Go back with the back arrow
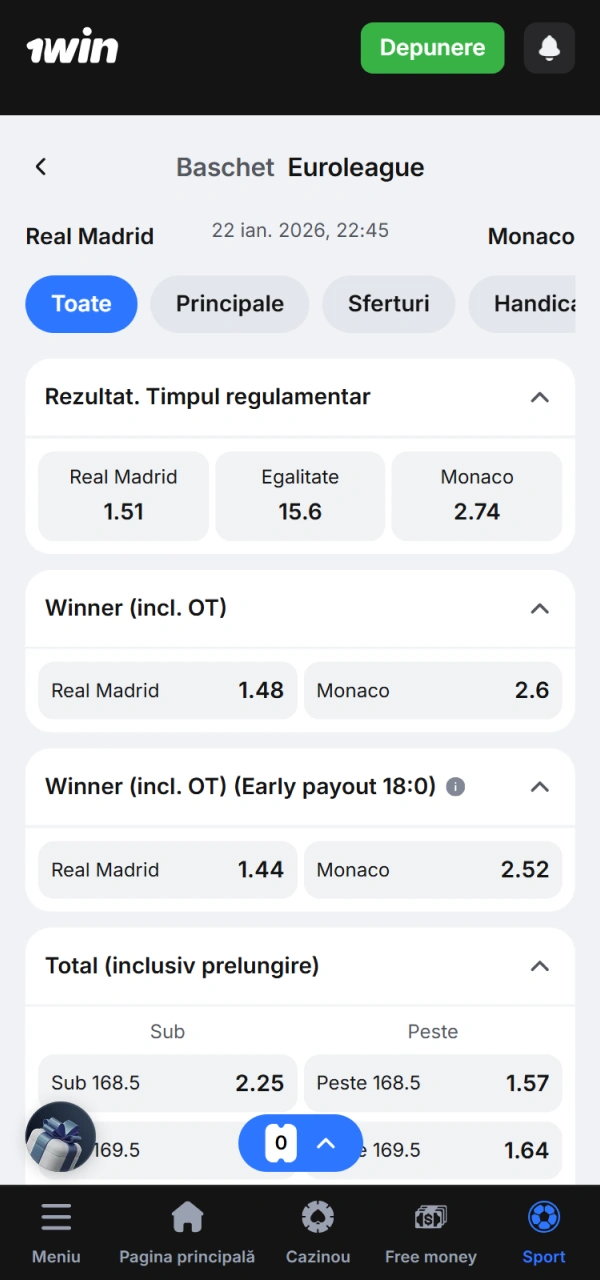The image size is (600, 1280). tap(40, 166)
